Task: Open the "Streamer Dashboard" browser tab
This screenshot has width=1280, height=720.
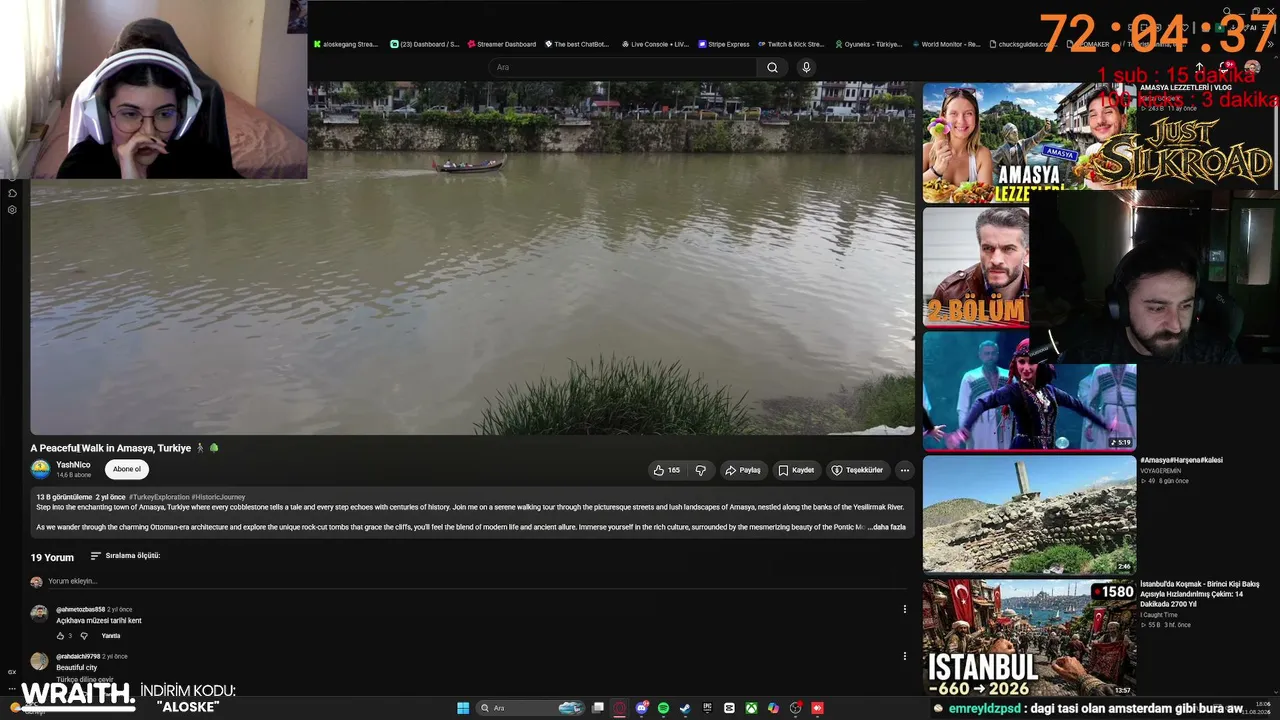Action: [x=501, y=44]
